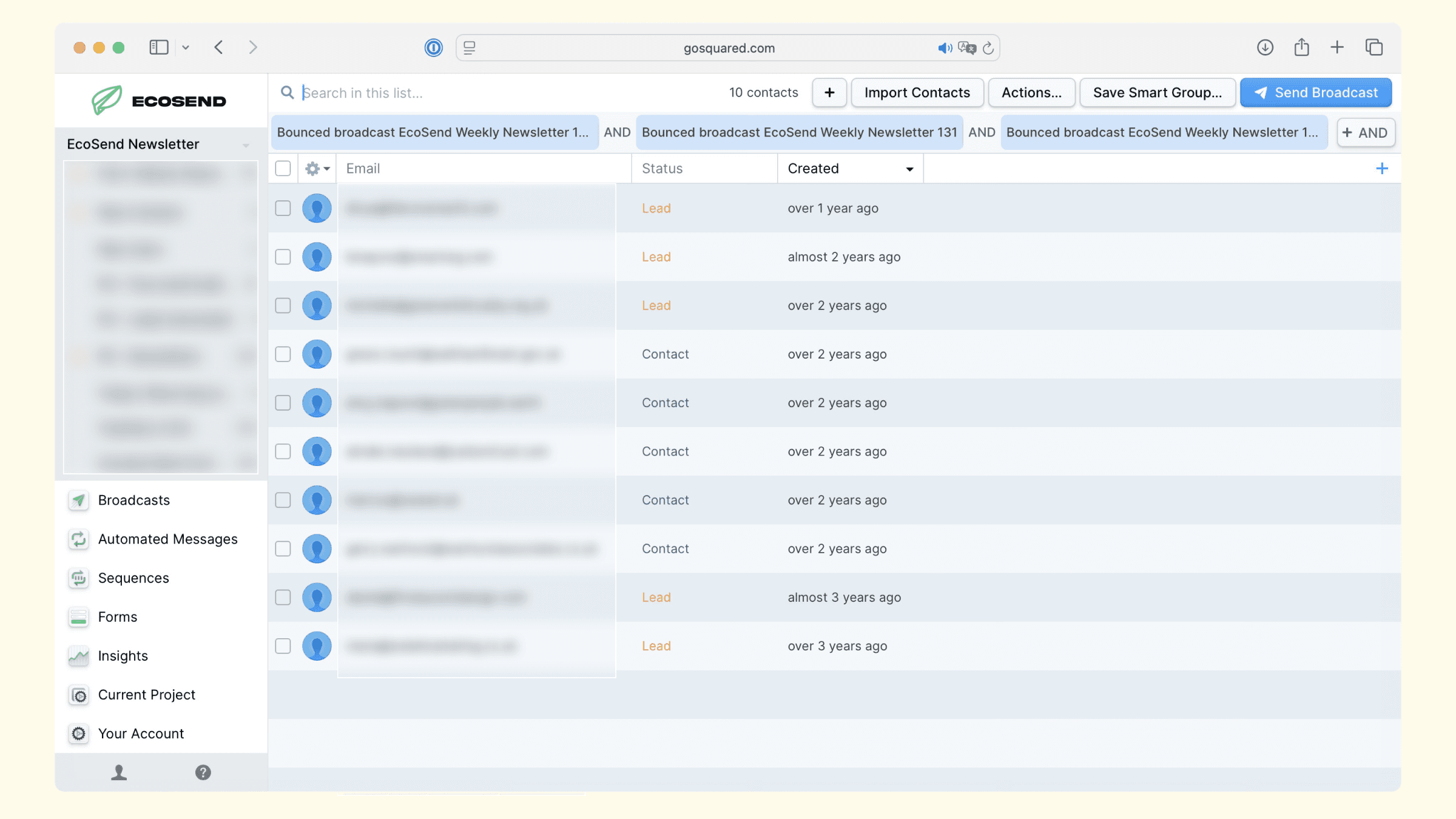This screenshot has width=1456, height=819.
Task: Reload the page with the refresh icon
Action: pos(988,48)
